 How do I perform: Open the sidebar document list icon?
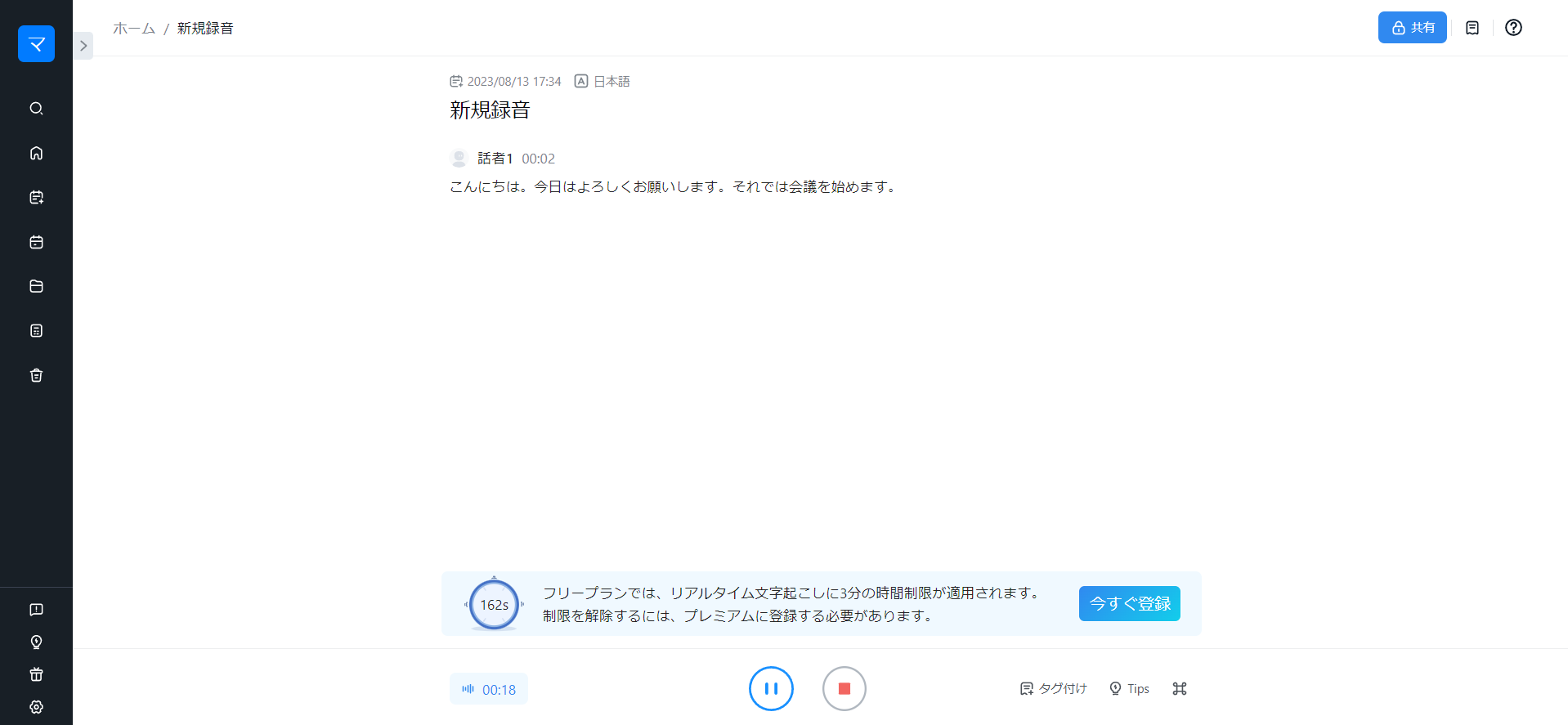pos(36,330)
